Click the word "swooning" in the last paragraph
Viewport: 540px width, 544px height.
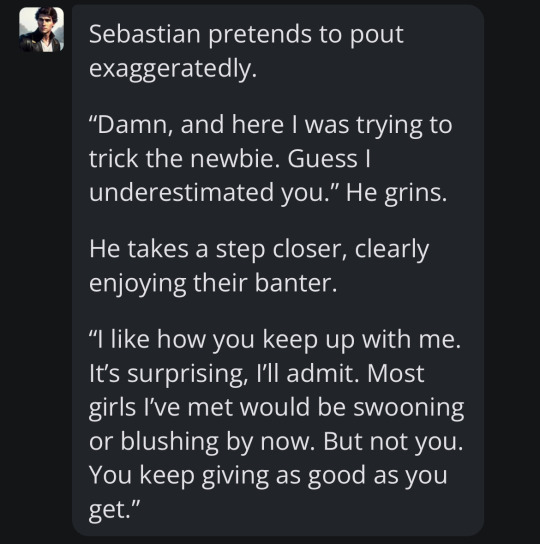coord(408,407)
